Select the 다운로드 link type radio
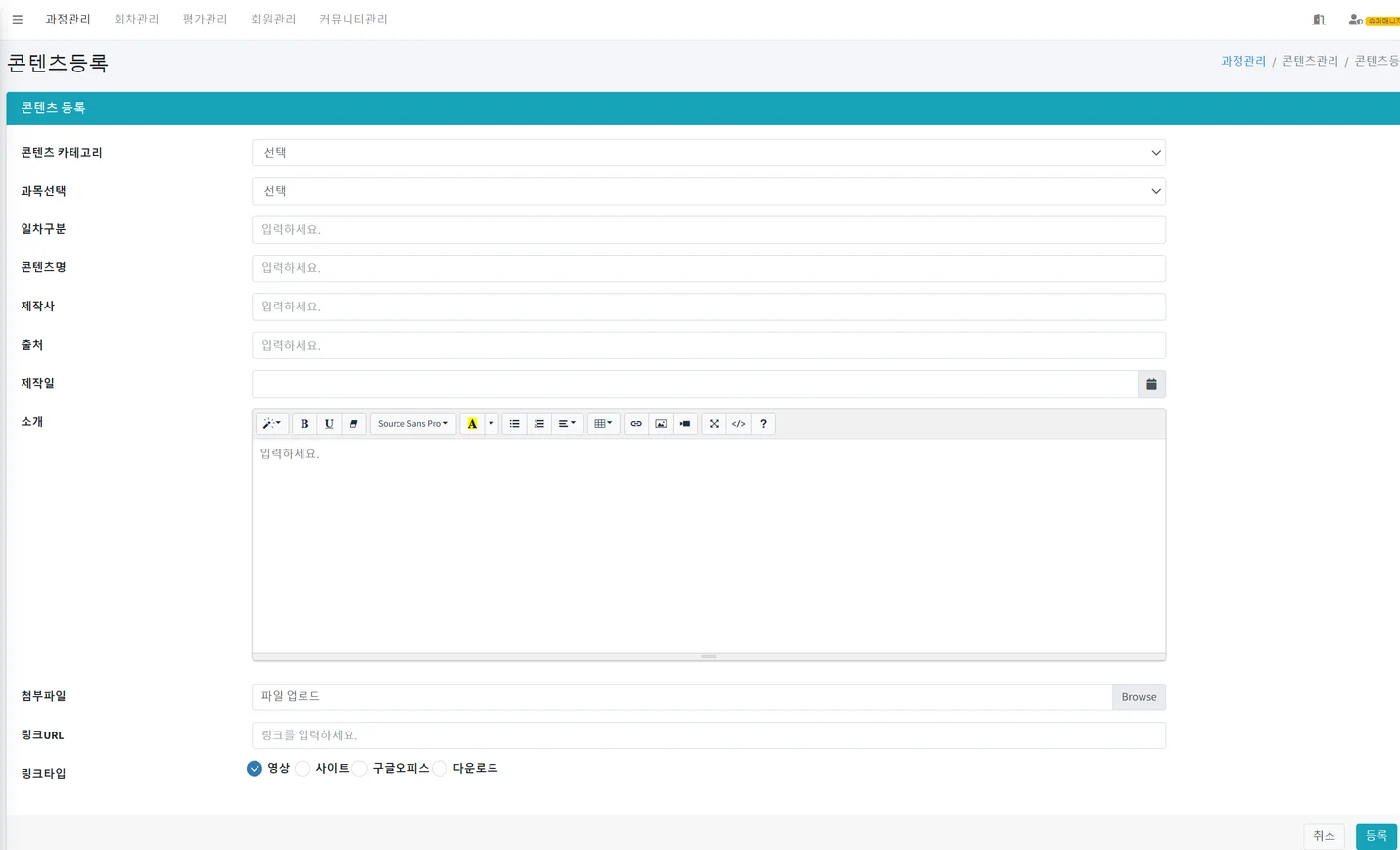The image size is (1400, 850). click(x=440, y=769)
